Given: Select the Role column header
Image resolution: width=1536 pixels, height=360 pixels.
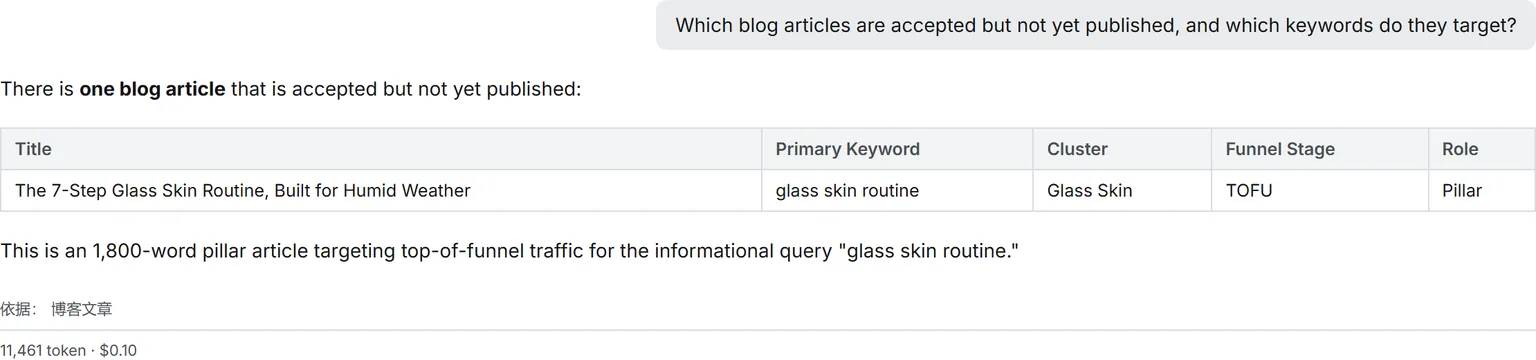Looking at the screenshot, I should tap(1482, 149).
